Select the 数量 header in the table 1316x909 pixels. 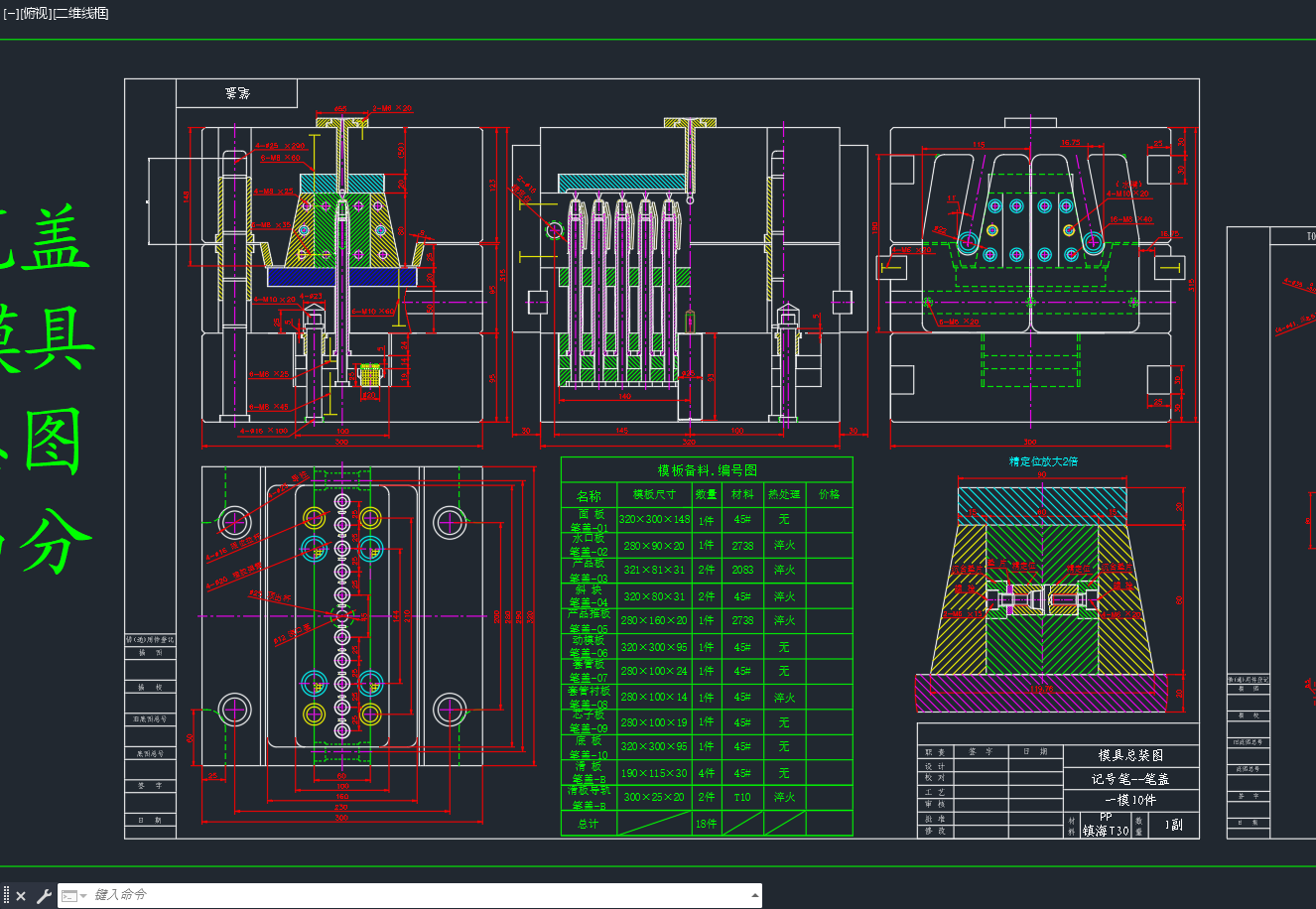(706, 494)
